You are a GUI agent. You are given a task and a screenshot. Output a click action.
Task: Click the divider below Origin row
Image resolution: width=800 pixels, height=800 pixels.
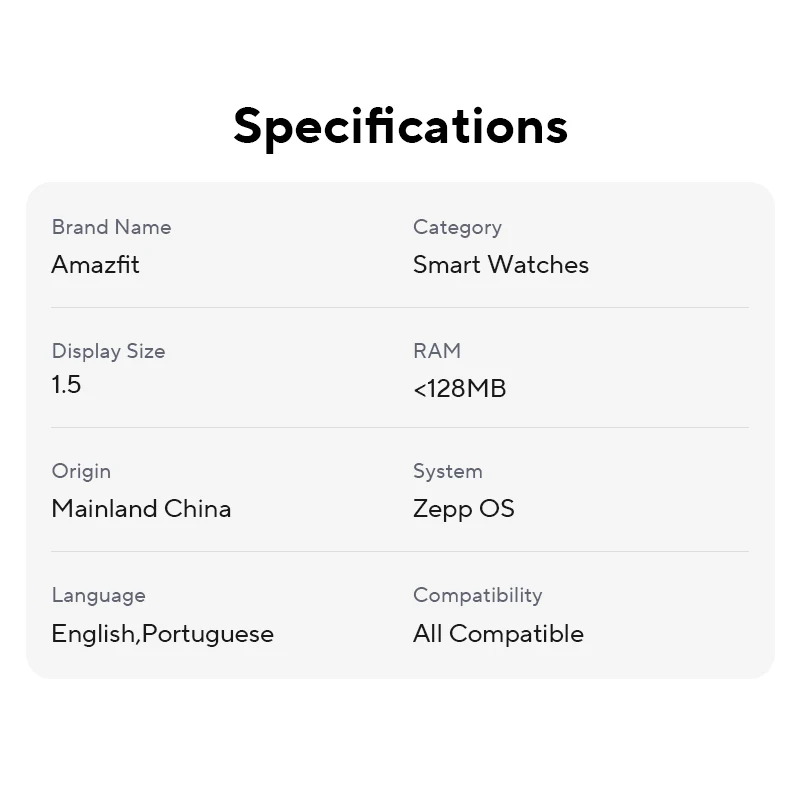click(400, 552)
